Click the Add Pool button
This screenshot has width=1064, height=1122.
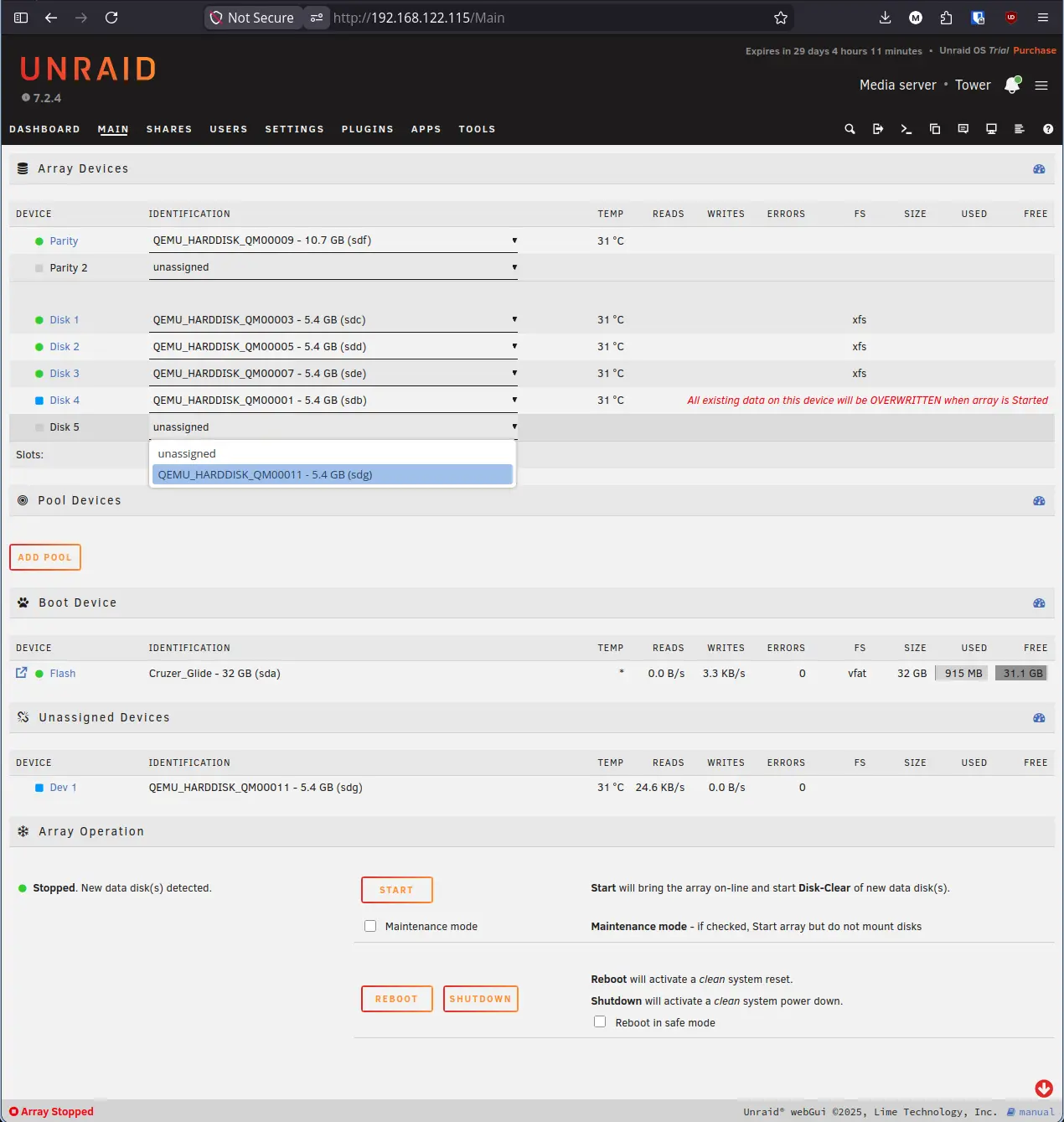pyautogui.click(x=45, y=557)
